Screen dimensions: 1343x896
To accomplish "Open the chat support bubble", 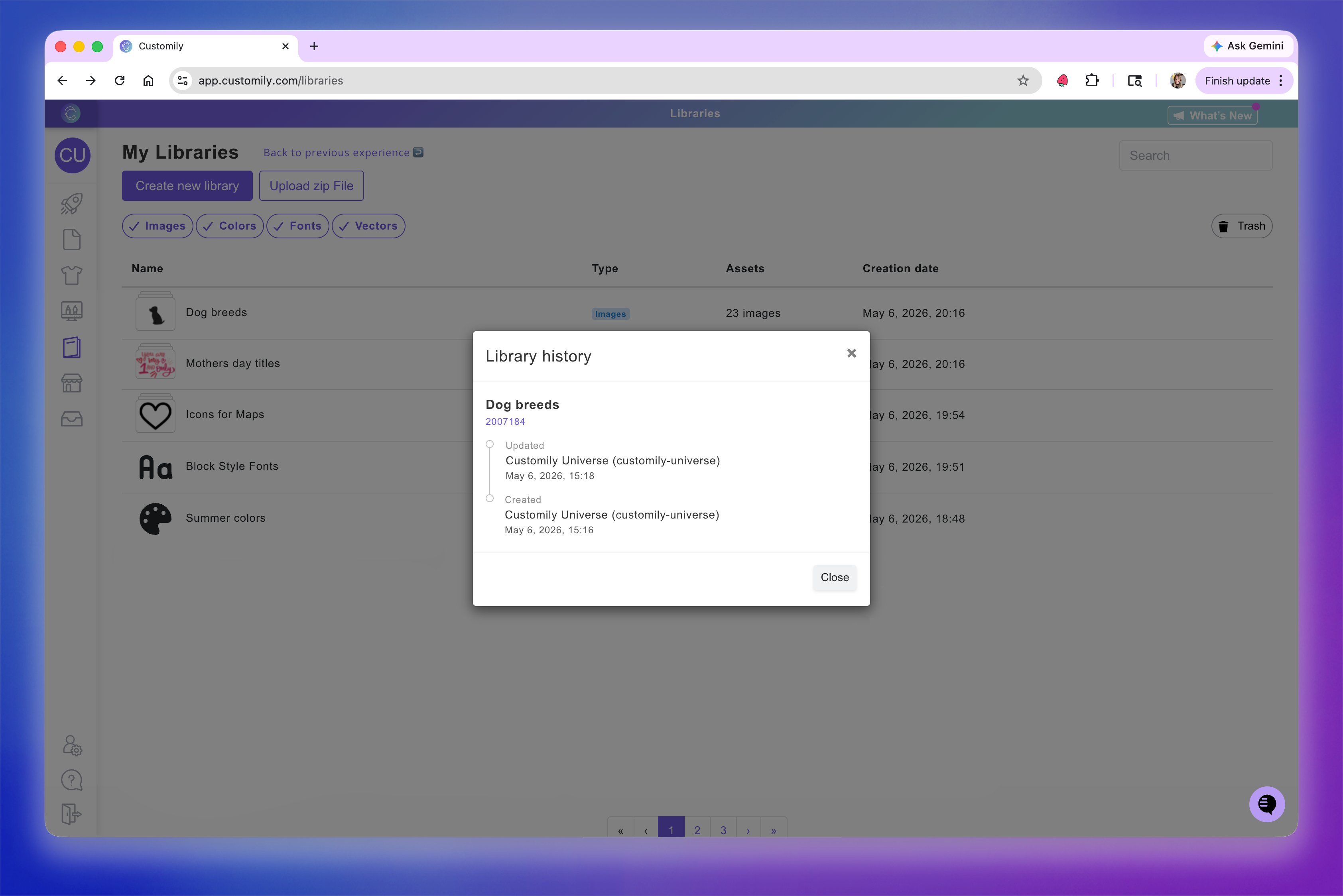I will 1267,804.
